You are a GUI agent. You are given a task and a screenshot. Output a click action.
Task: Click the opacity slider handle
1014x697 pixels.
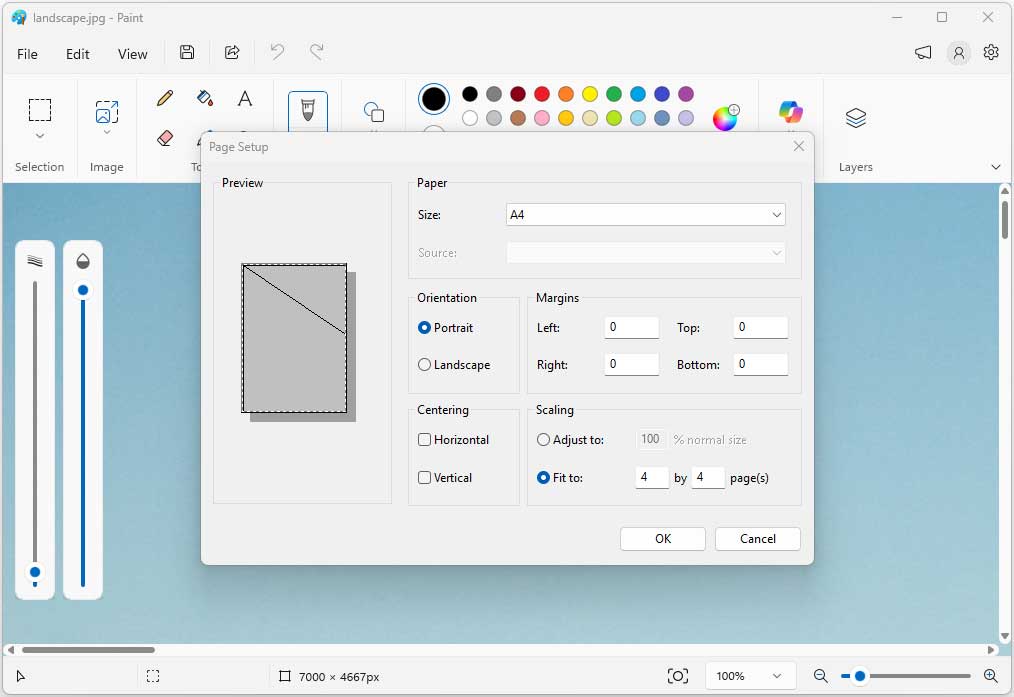(83, 290)
